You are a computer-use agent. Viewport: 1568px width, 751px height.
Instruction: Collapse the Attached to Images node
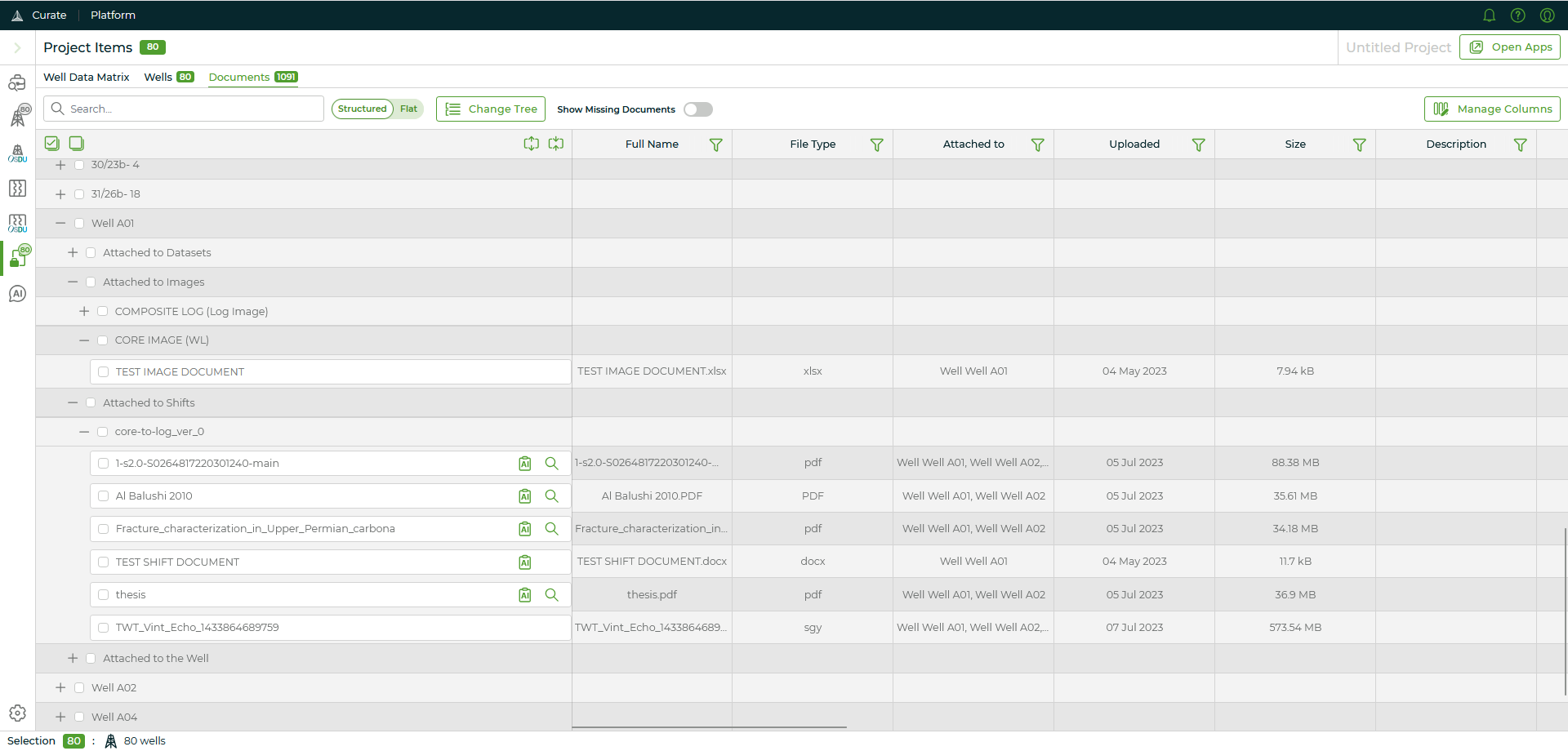(x=73, y=282)
